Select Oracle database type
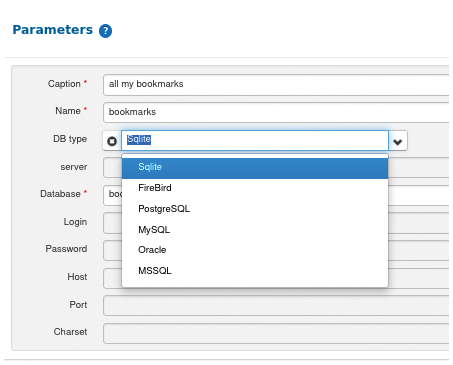This screenshot has height=365, width=453. [x=255, y=250]
